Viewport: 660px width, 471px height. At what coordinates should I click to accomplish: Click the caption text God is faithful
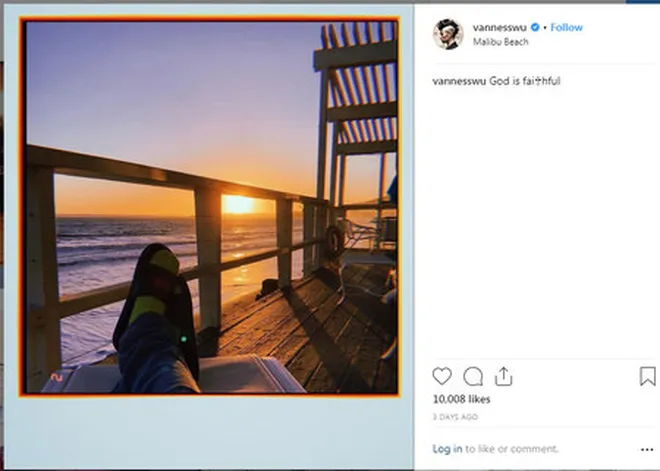point(524,81)
